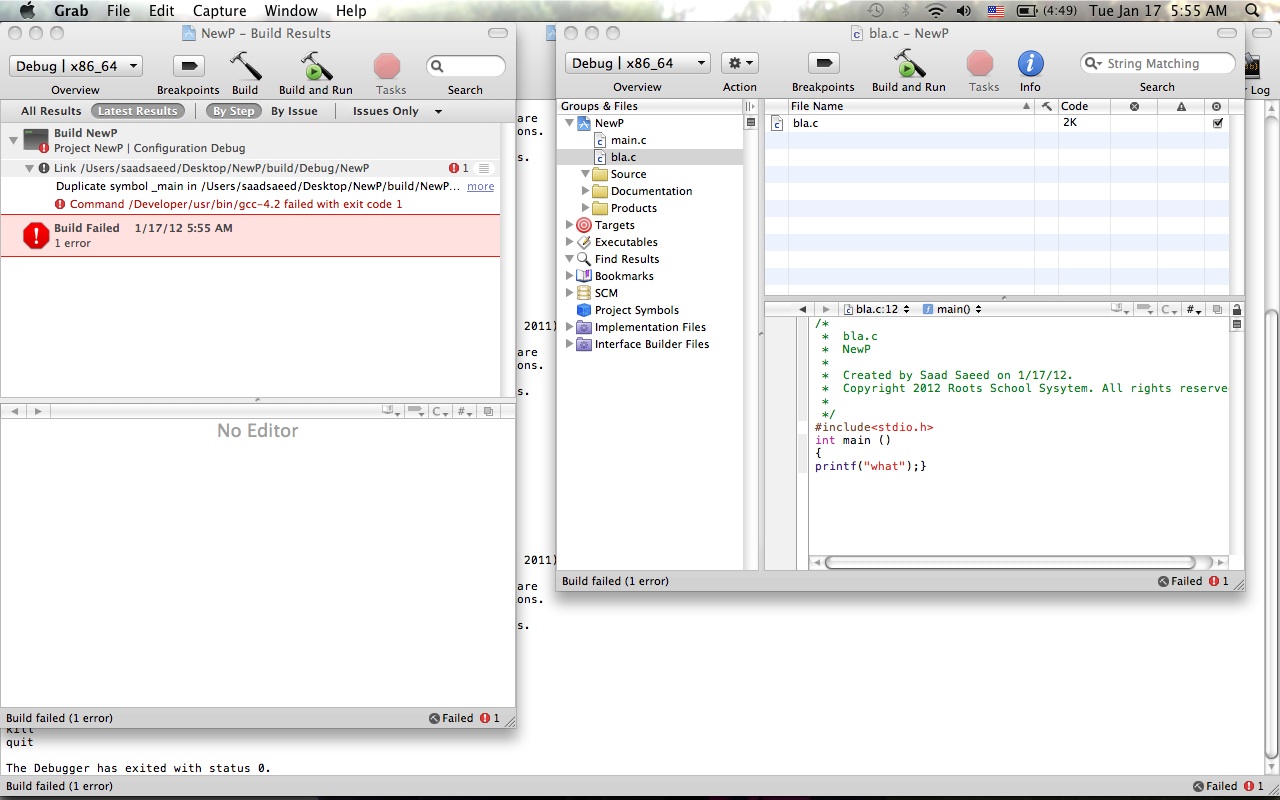Click Breakpoints button in NewP project window
The image size is (1280, 800).
823,64
